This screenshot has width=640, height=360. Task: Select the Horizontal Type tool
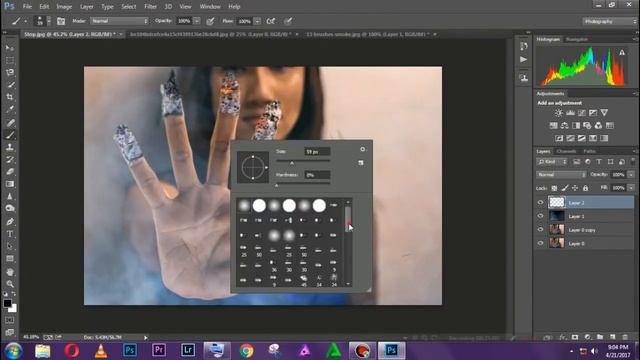(10, 234)
